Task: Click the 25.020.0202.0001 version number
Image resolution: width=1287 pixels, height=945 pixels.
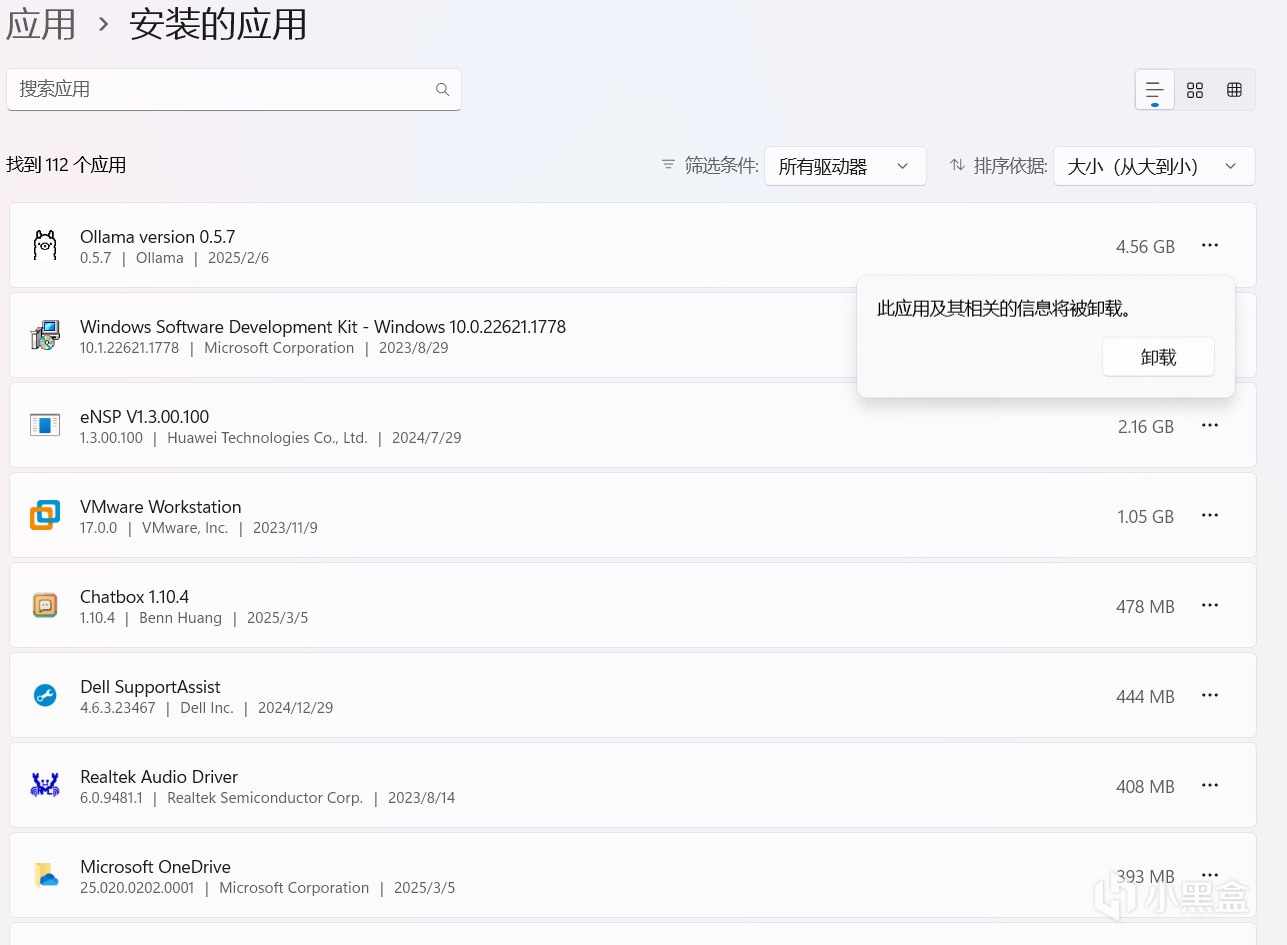Action: pyautogui.click(x=137, y=888)
